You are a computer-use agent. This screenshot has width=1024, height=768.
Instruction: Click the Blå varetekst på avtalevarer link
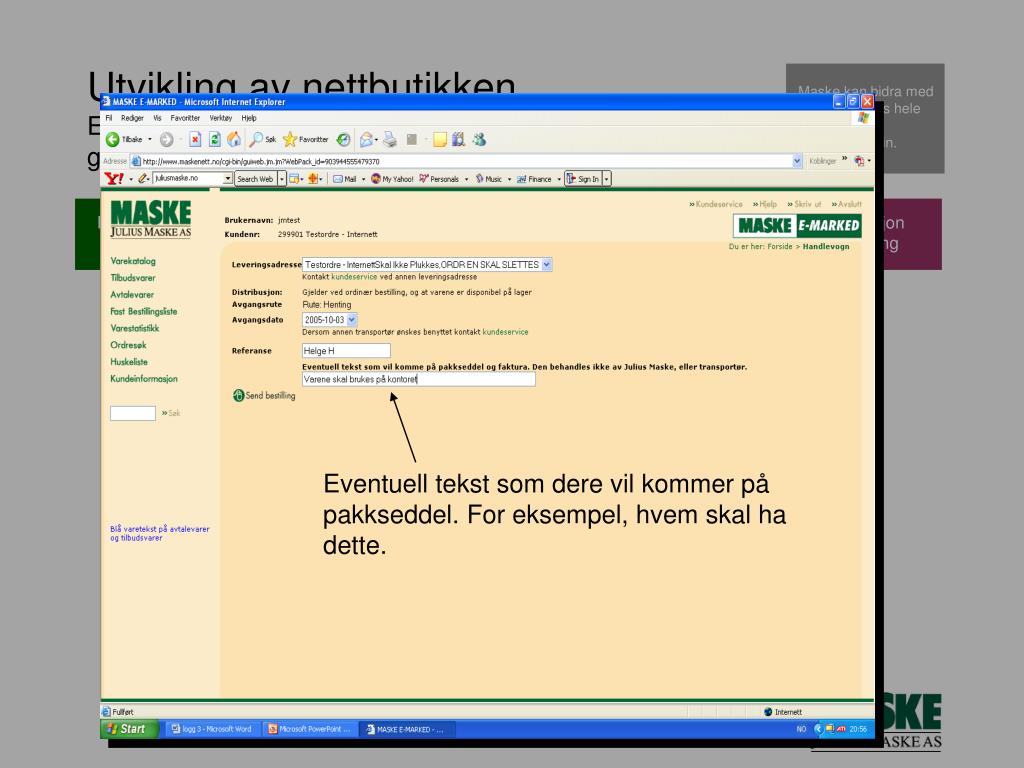pyautogui.click(x=160, y=534)
